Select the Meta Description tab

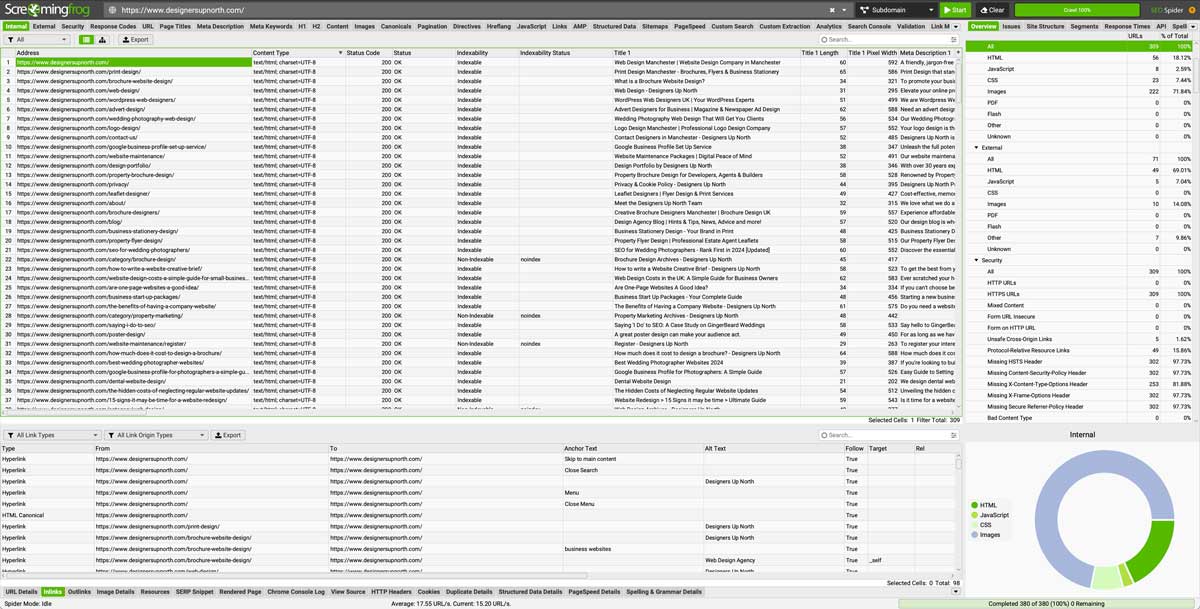pos(220,26)
